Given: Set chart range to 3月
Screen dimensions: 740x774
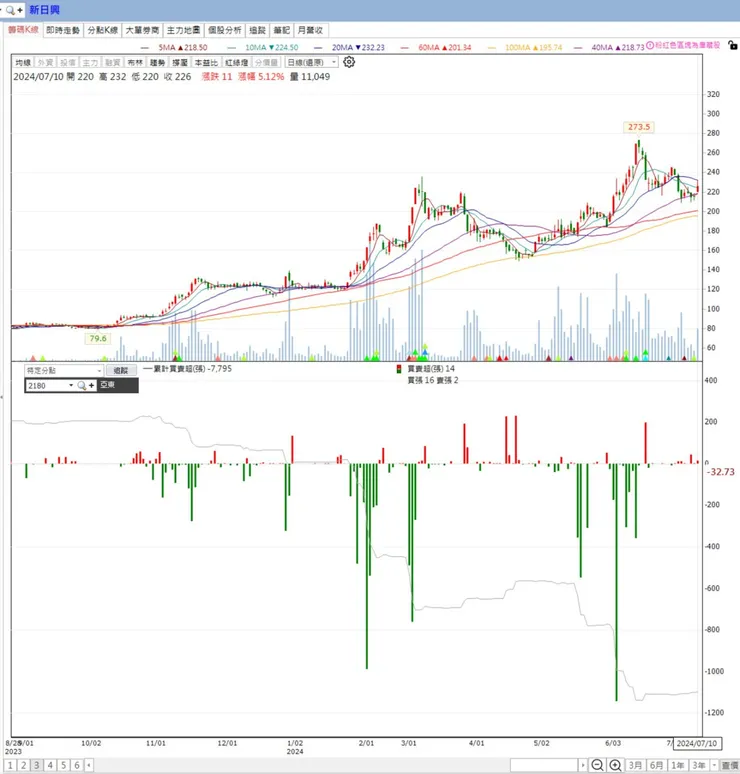Looking at the screenshot, I should point(635,765).
